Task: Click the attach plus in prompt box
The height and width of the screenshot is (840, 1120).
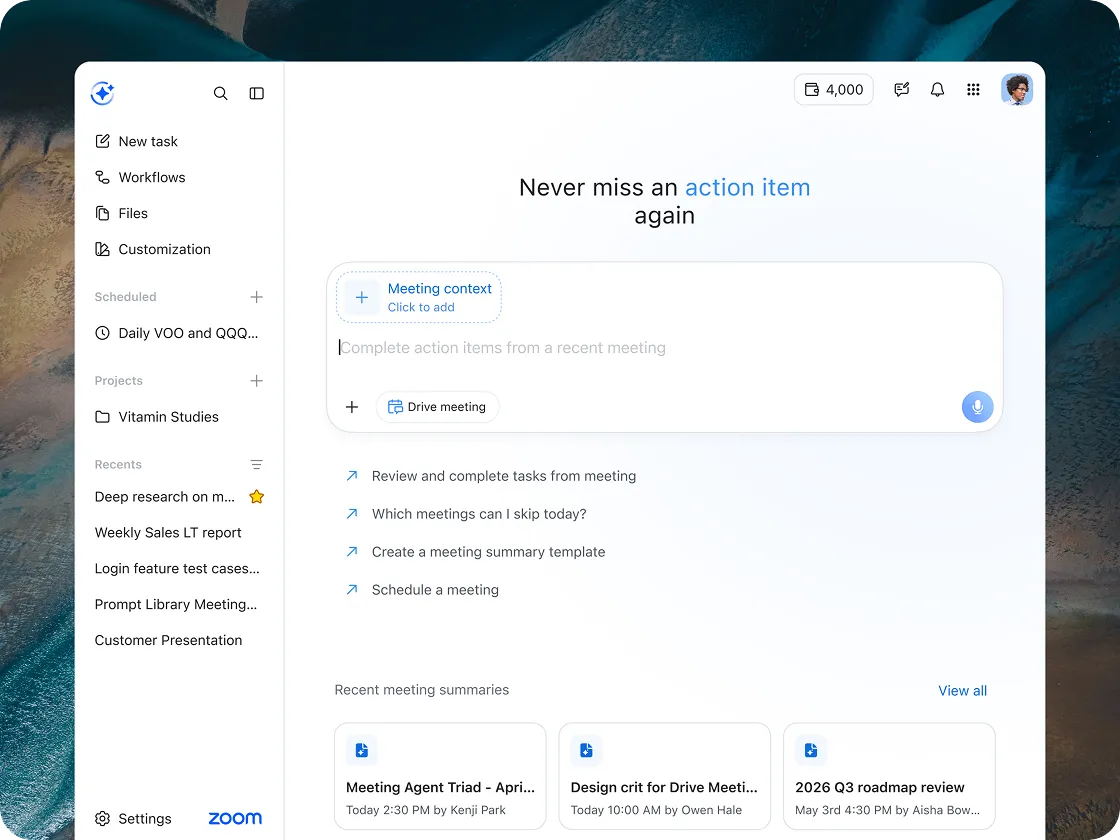Action: point(352,407)
